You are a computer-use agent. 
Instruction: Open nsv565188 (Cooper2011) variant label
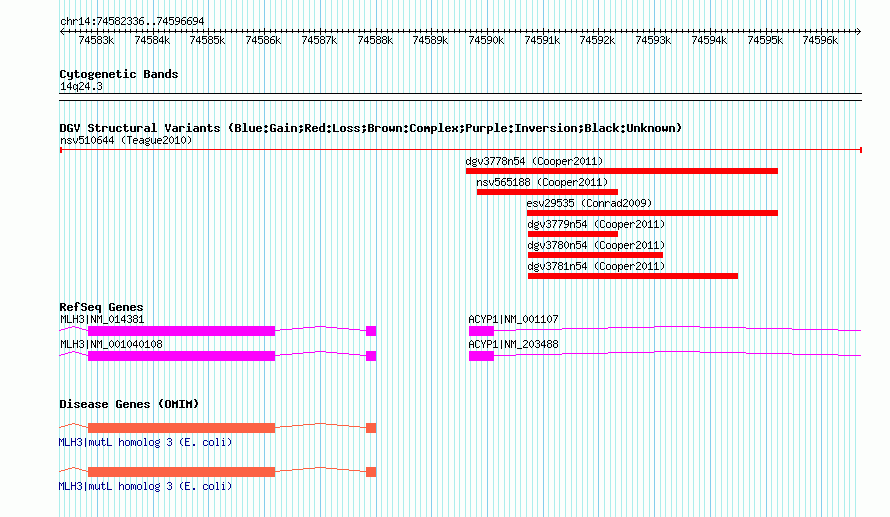click(542, 182)
